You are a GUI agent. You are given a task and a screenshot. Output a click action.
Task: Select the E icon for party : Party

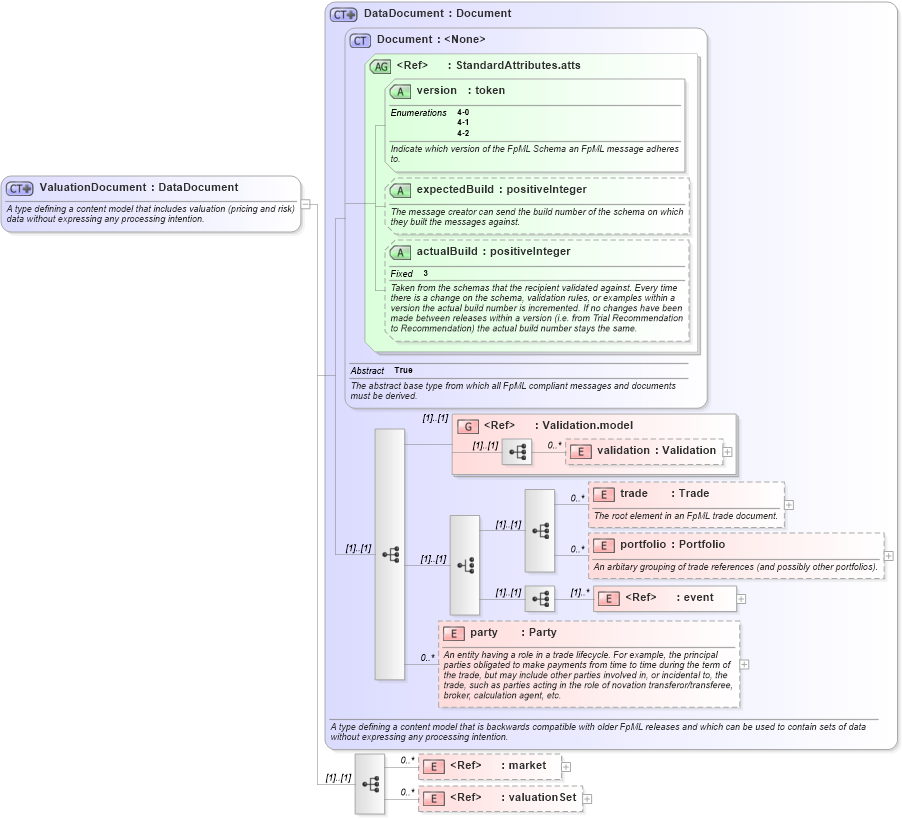453,632
